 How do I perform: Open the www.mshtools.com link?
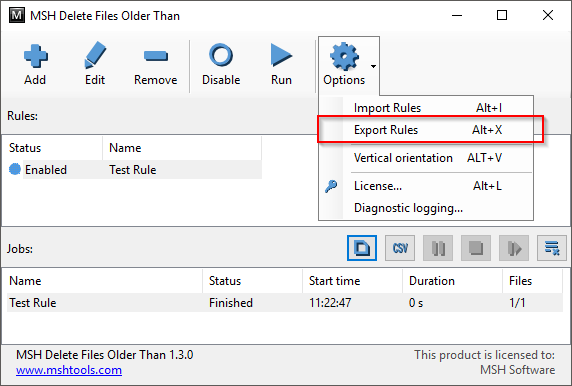tap(69, 370)
